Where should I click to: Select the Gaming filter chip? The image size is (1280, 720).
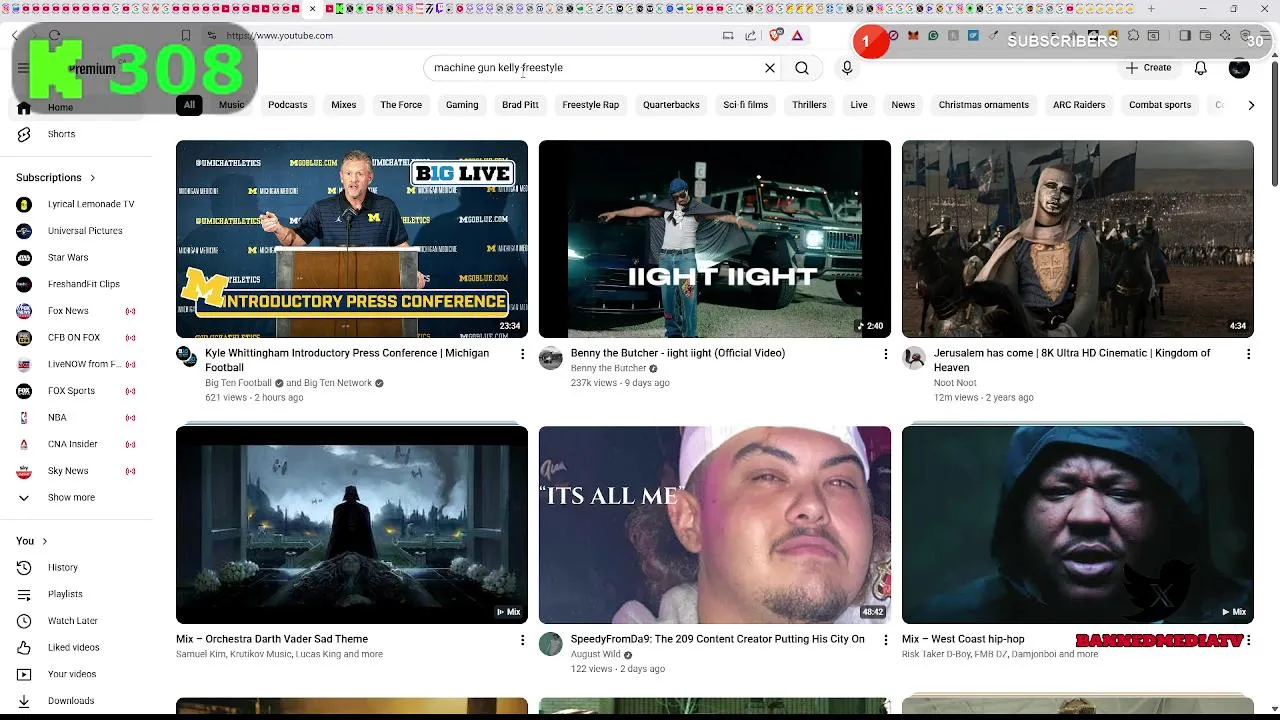click(462, 105)
